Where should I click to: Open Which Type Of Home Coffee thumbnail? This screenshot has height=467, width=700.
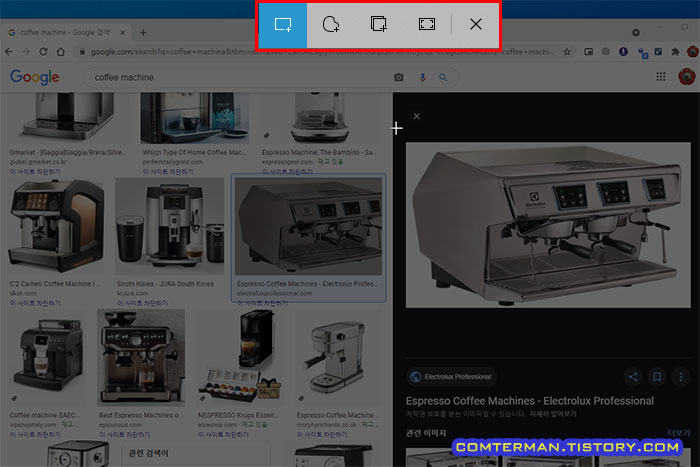coord(194,118)
